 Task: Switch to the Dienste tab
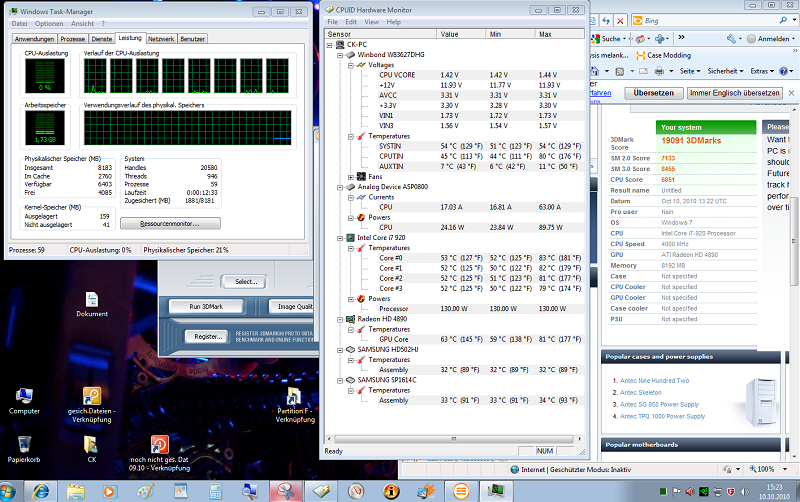[102, 39]
